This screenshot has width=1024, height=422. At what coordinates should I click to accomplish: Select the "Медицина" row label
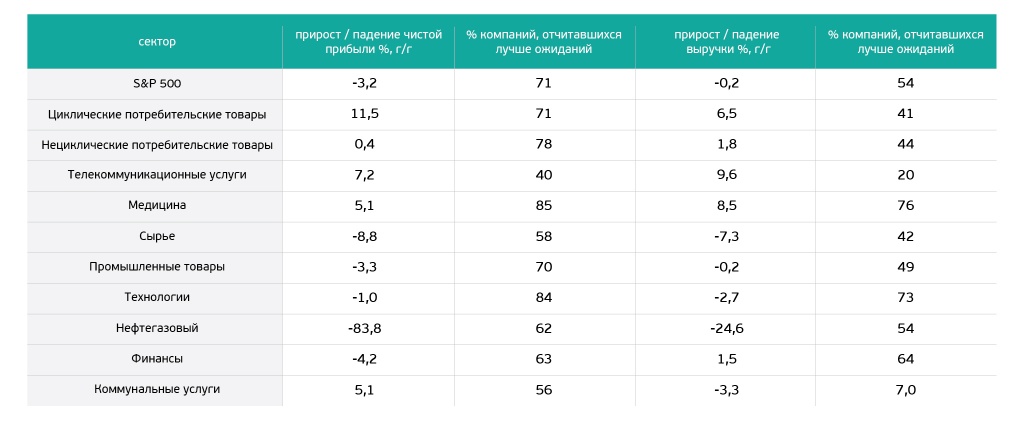tap(156, 205)
